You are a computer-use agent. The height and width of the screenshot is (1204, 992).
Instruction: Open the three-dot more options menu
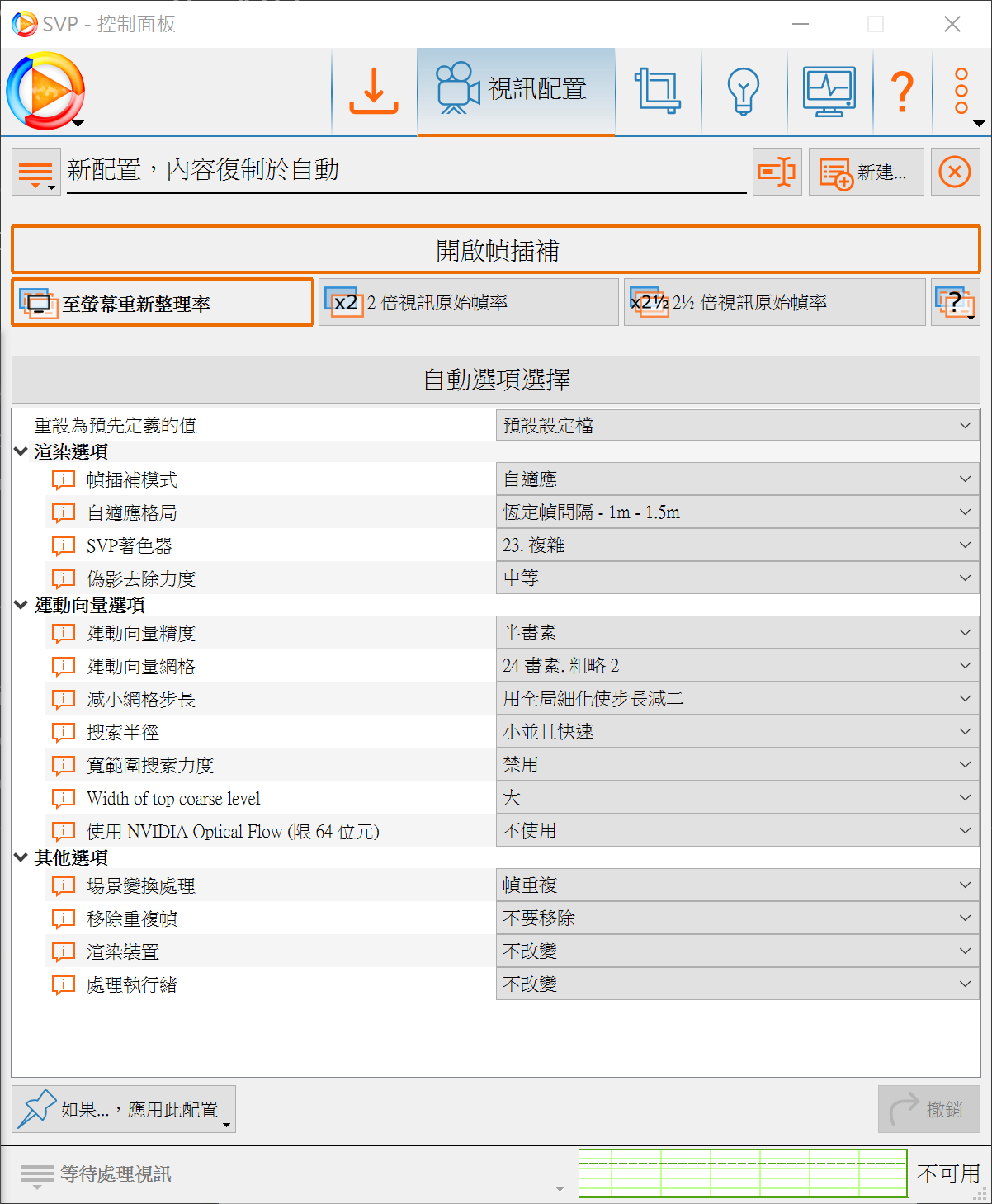[x=961, y=91]
